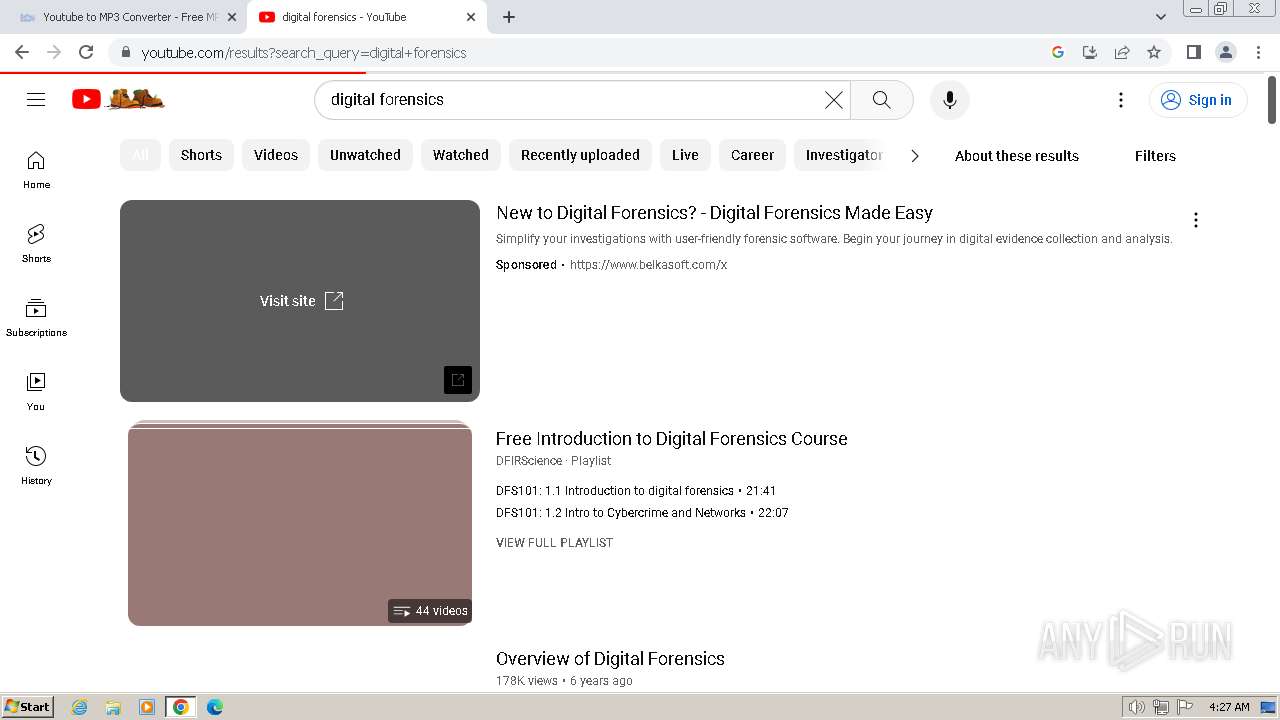
Task: Close the digital forensics YouTube tab
Action: pos(471,17)
